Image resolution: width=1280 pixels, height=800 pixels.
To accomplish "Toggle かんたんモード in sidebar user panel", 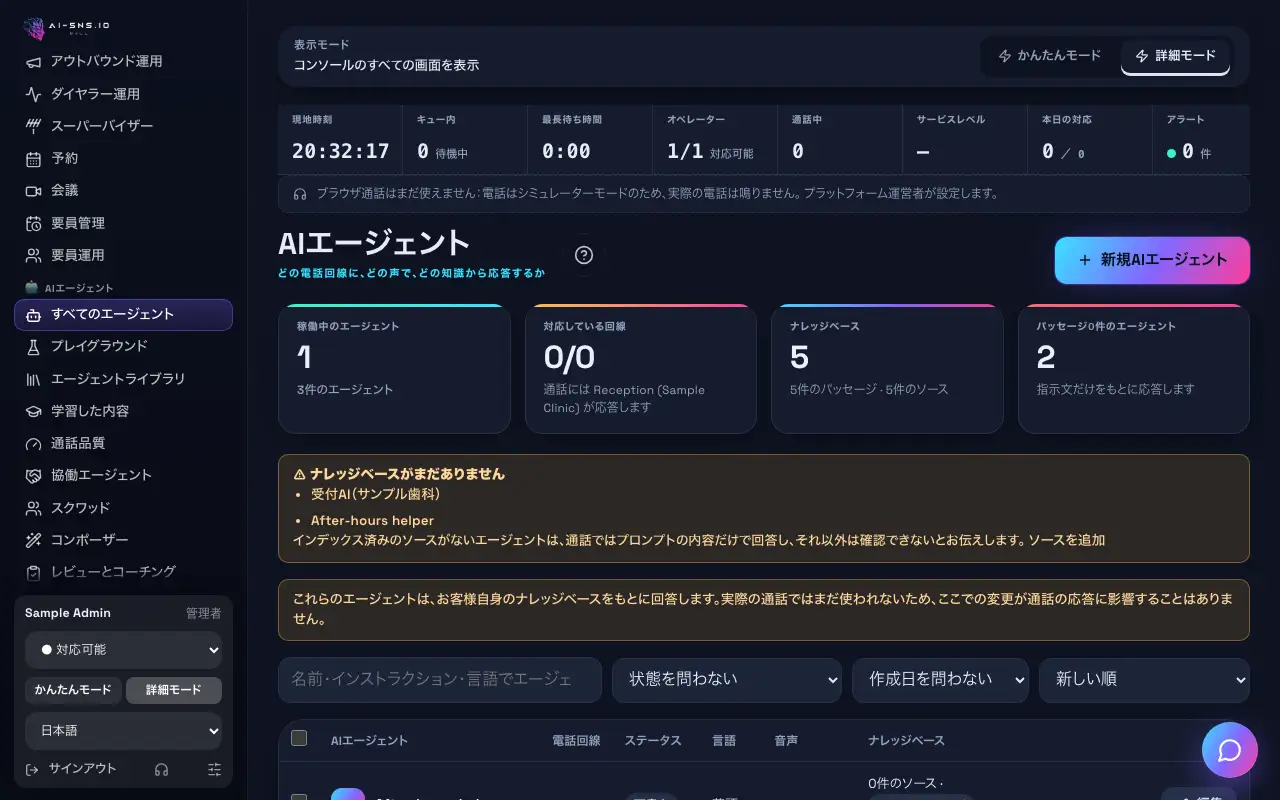I will coord(73,690).
